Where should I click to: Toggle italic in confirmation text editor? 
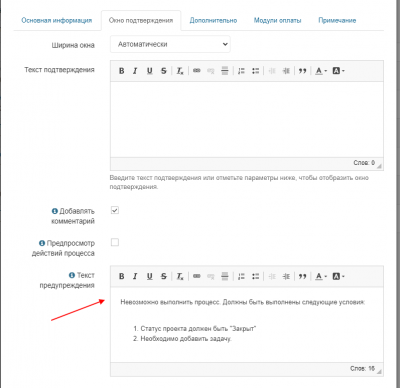click(x=135, y=71)
